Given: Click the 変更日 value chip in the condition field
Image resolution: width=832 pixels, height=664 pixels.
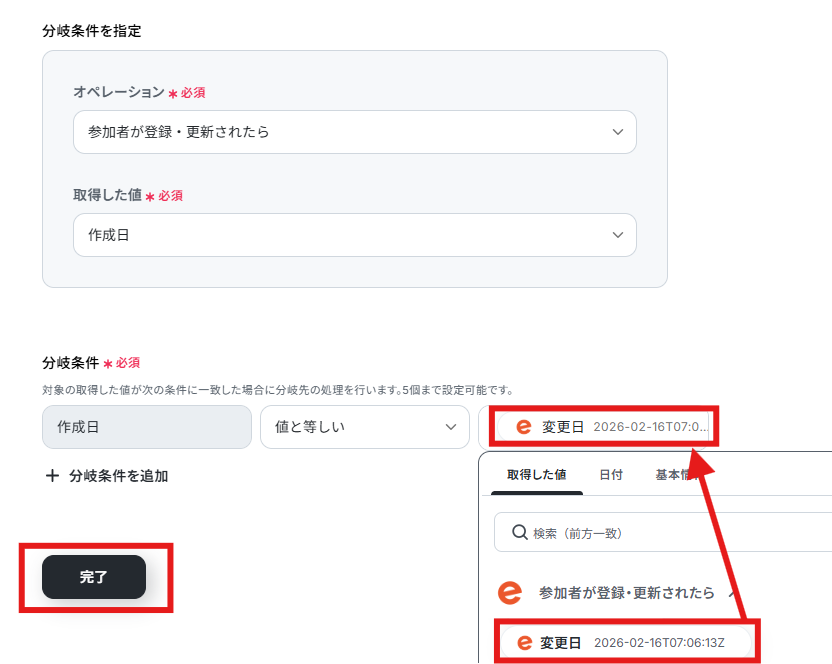Looking at the screenshot, I should click(x=604, y=427).
